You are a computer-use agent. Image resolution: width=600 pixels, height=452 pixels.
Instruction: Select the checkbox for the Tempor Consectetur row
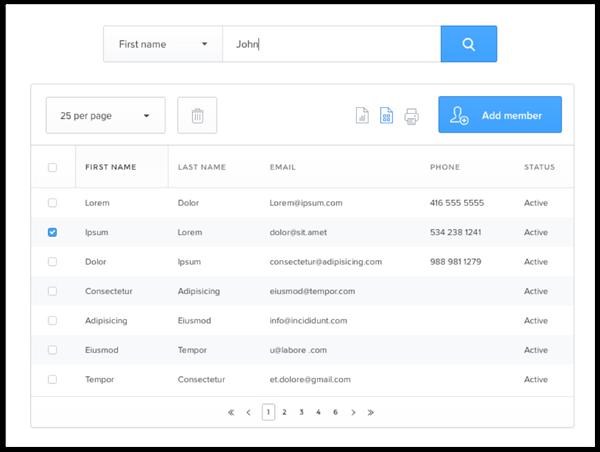[x=53, y=380]
